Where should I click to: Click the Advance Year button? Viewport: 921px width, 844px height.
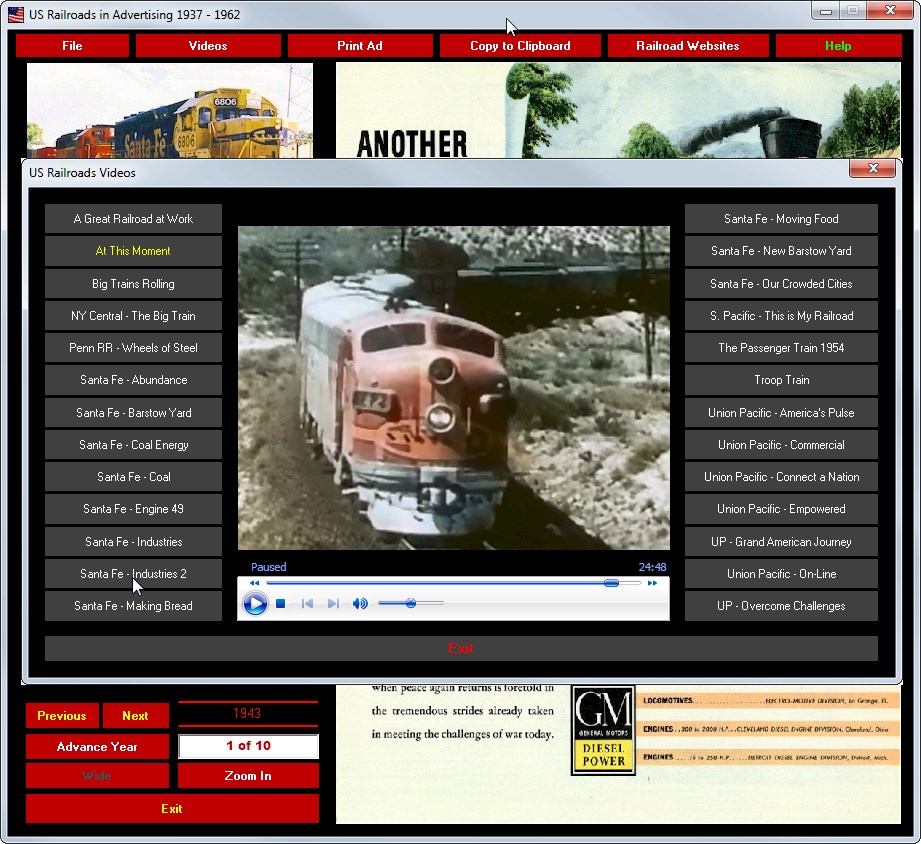(97, 747)
